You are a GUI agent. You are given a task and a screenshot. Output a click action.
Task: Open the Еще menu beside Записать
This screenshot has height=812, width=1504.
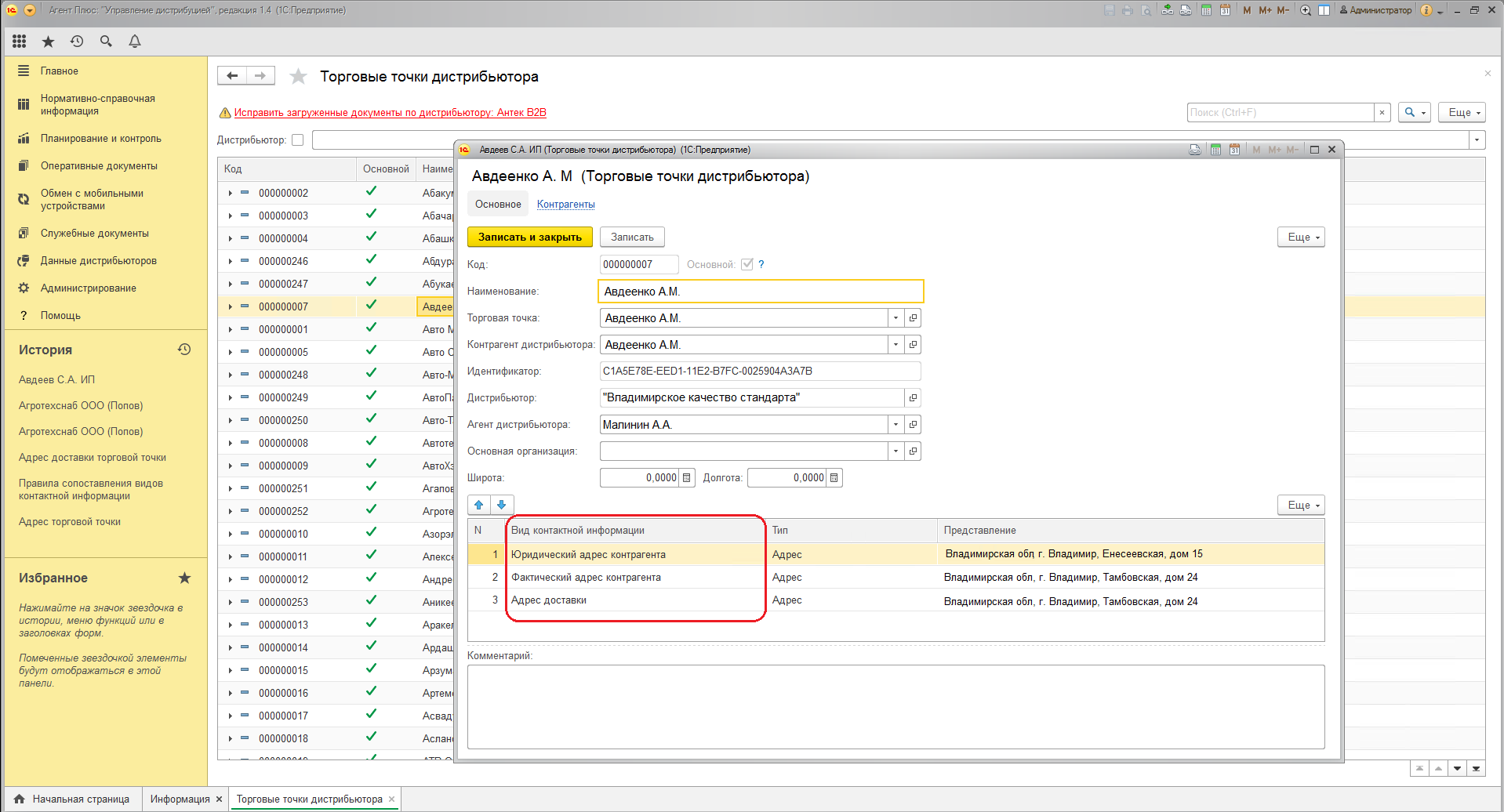[1301, 237]
